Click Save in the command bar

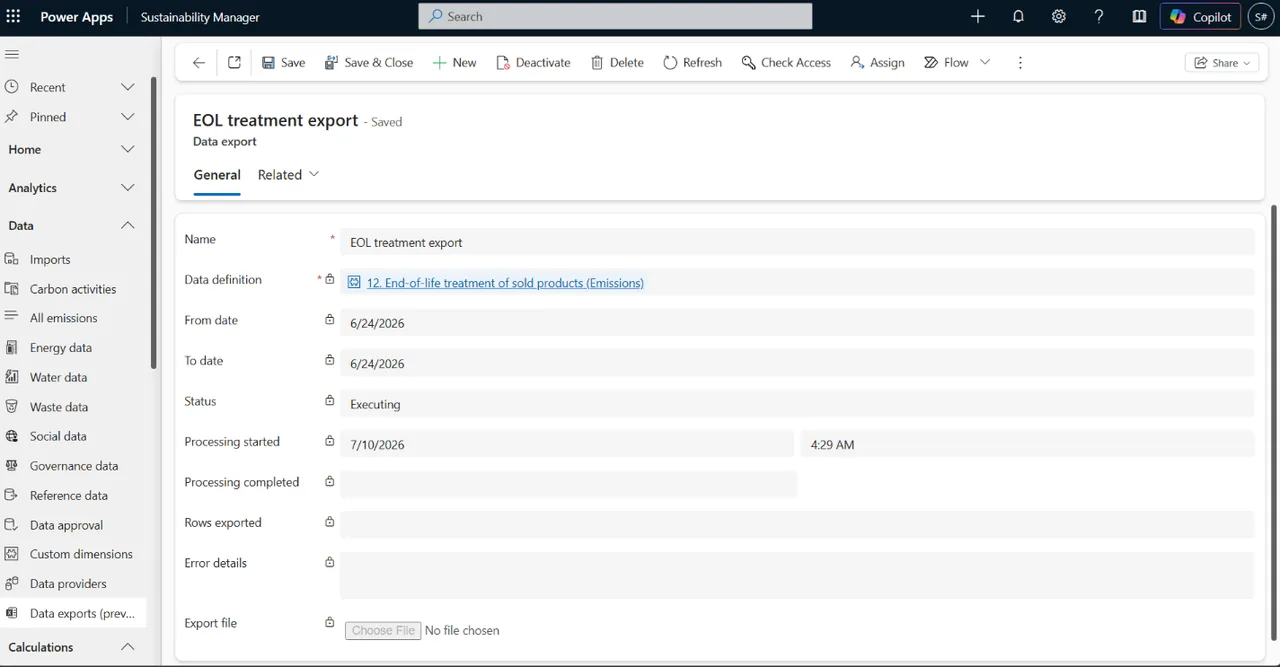click(284, 62)
